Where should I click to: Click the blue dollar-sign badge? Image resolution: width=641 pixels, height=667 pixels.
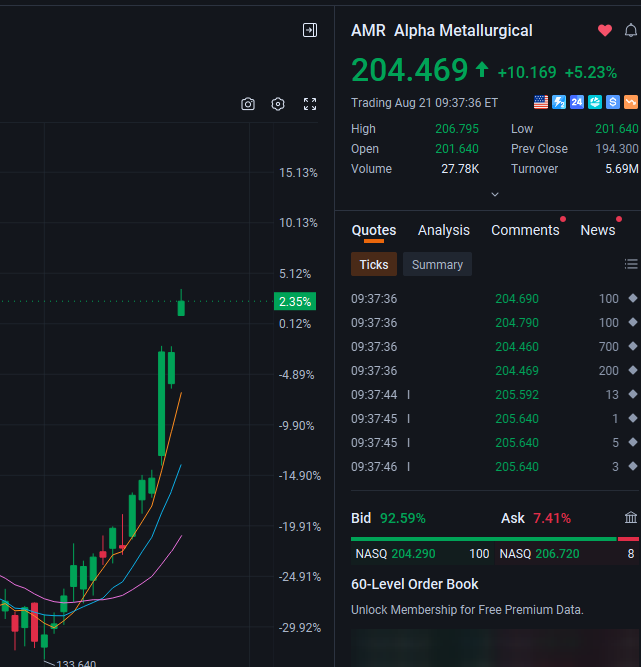613,102
